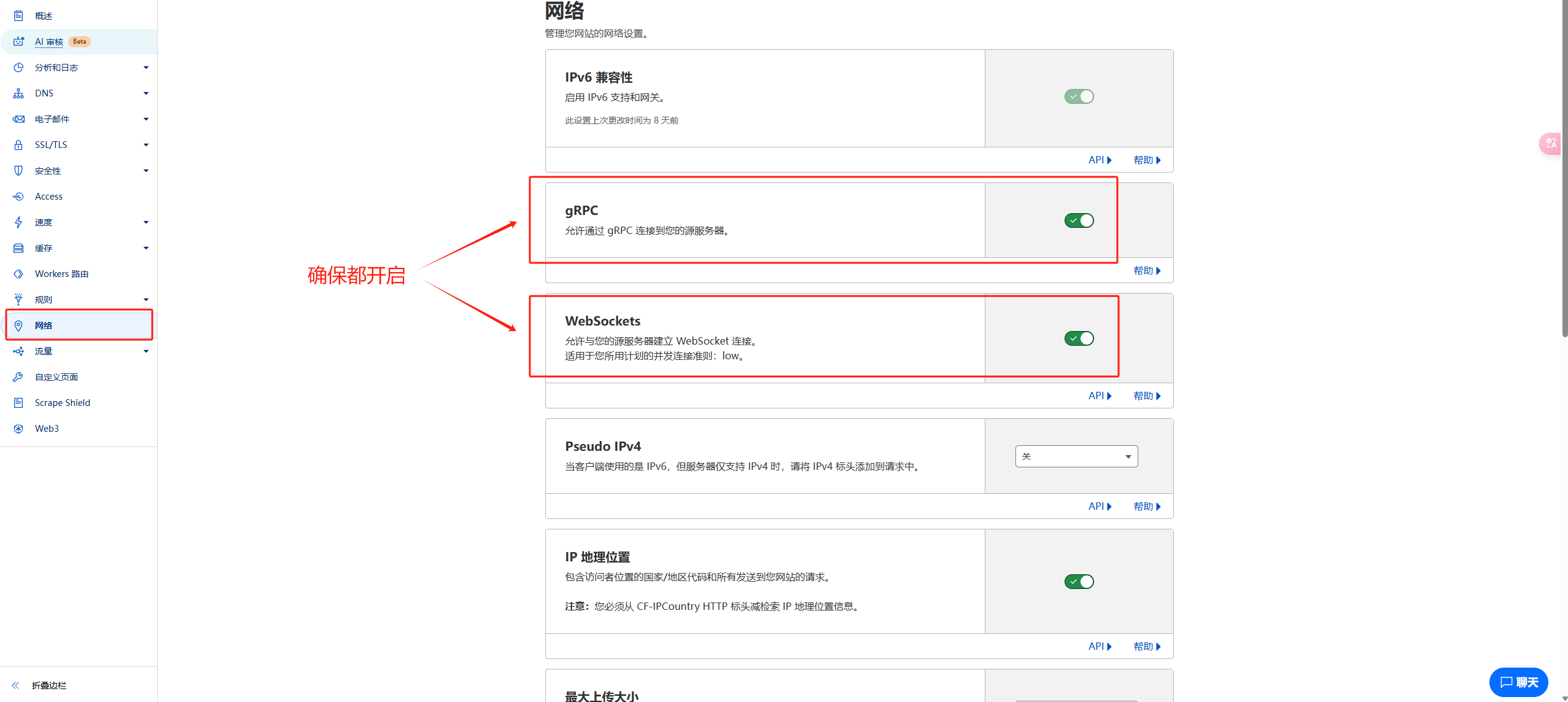The height and width of the screenshot is (702, 1568).
Task: Open the 聊天 chat button
Action: point(1518,682)
